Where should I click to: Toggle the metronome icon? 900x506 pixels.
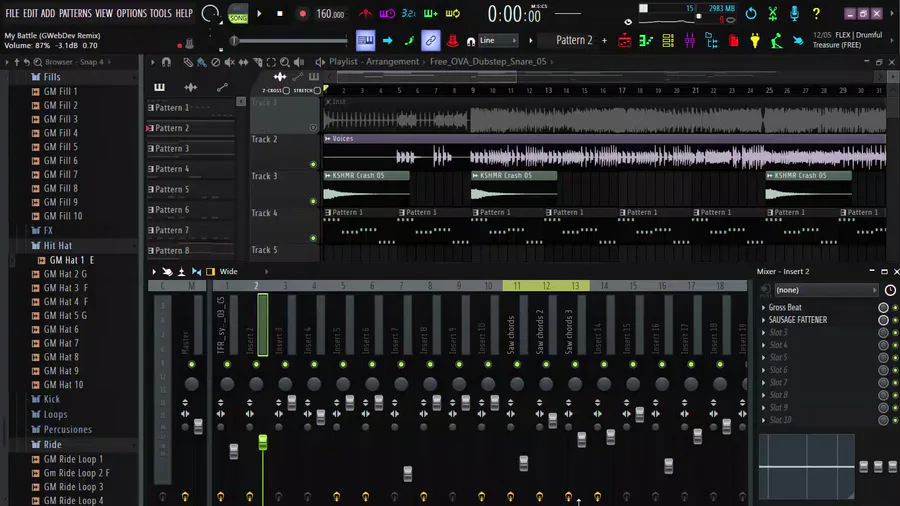point(366,13)
